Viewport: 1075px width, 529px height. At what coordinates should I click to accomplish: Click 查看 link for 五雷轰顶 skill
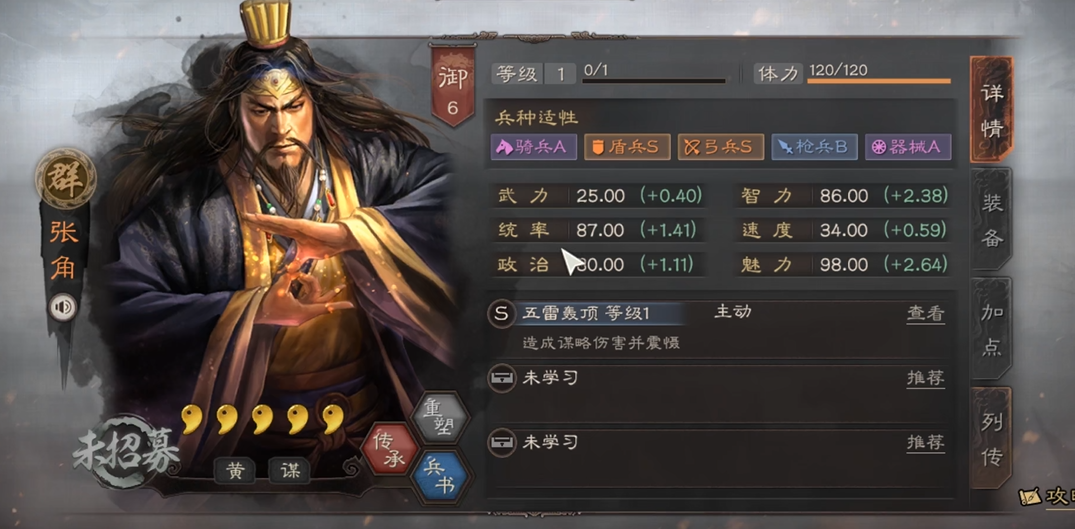(926, 314)
